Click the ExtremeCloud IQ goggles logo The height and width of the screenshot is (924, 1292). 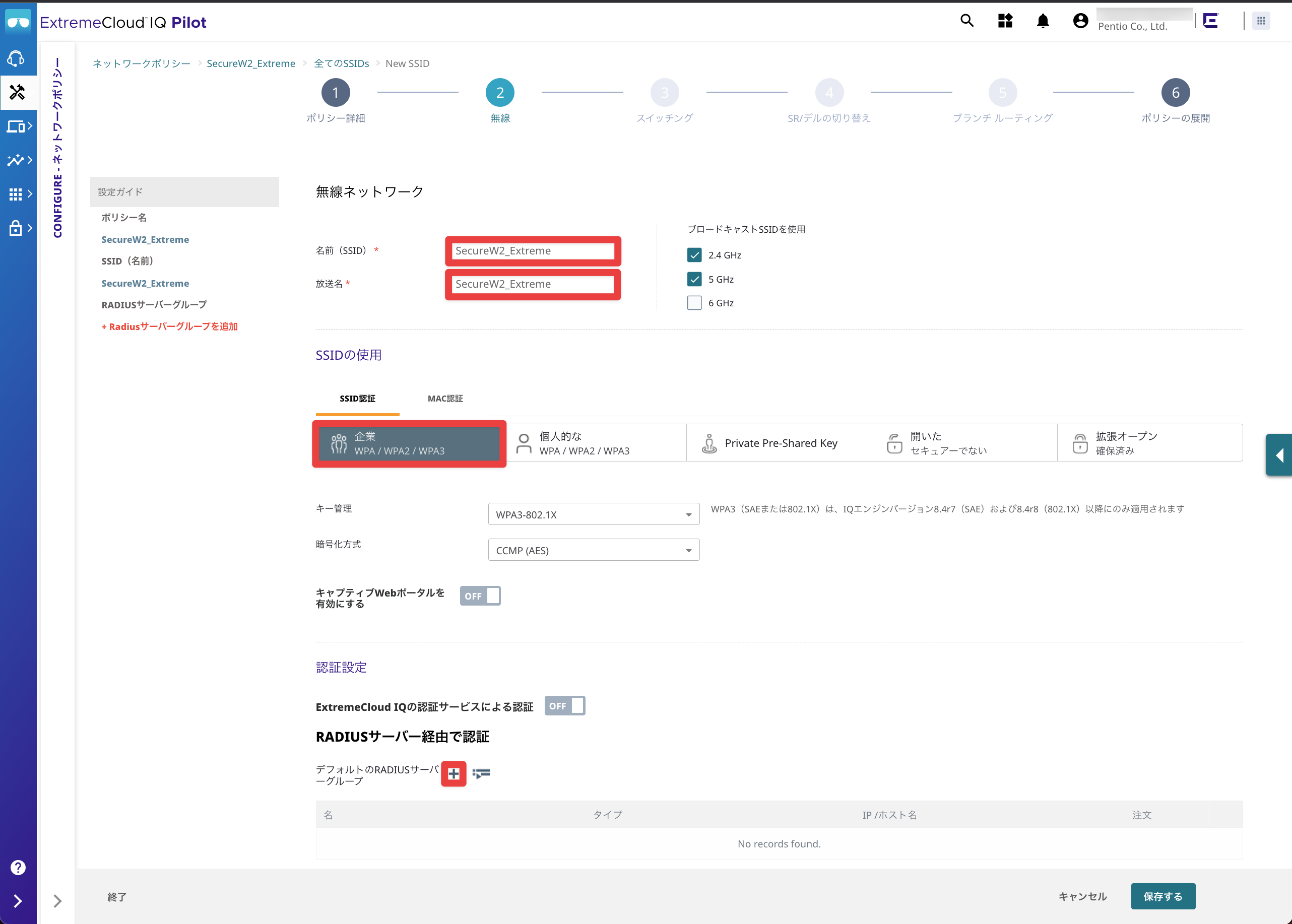click(18, 22)
